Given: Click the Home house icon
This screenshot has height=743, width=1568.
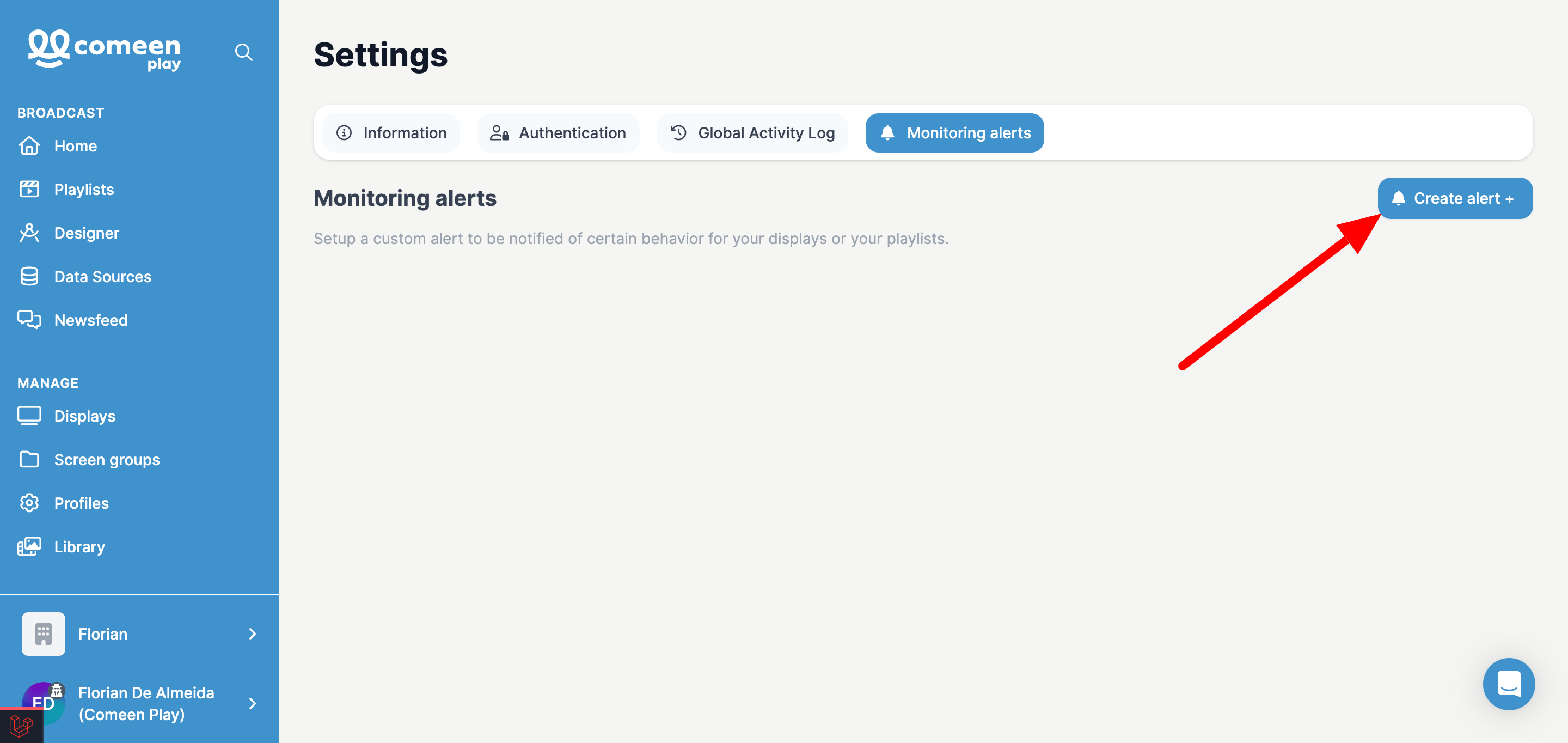Looking at the screenshot, I should 29,146.
